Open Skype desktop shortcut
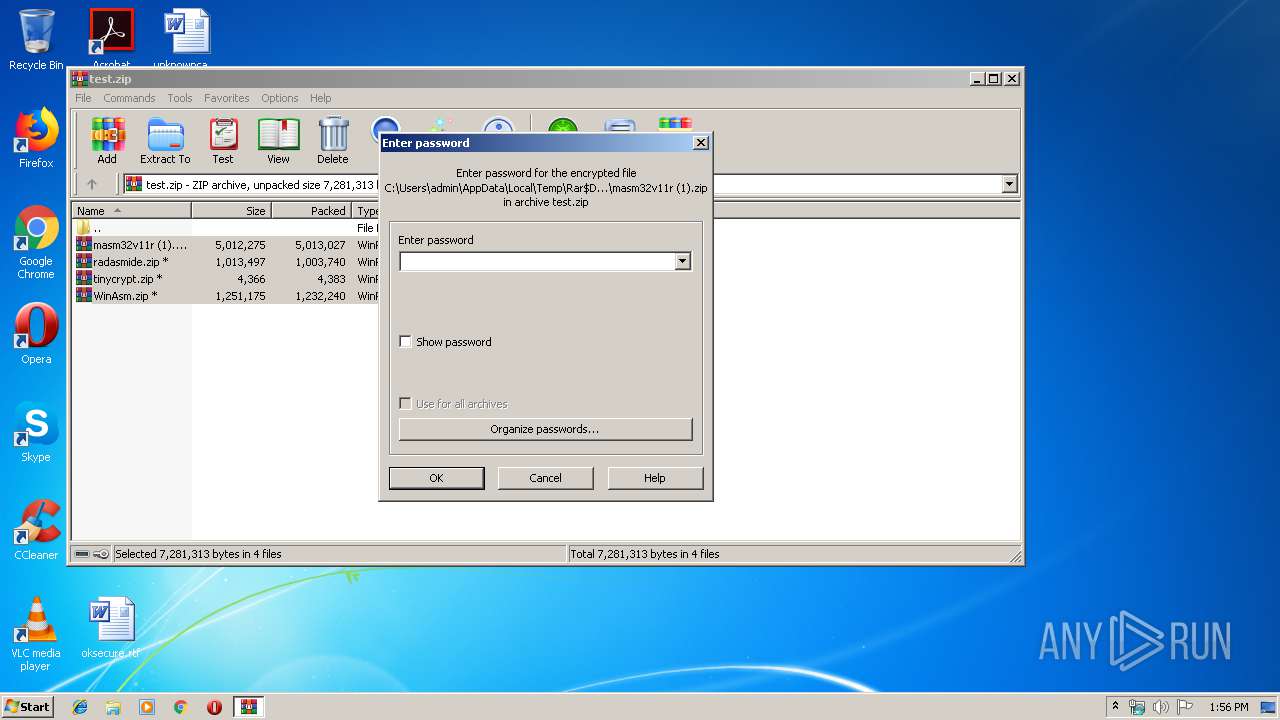This screenshot has width=1280, height=720. tap(36, 432)
